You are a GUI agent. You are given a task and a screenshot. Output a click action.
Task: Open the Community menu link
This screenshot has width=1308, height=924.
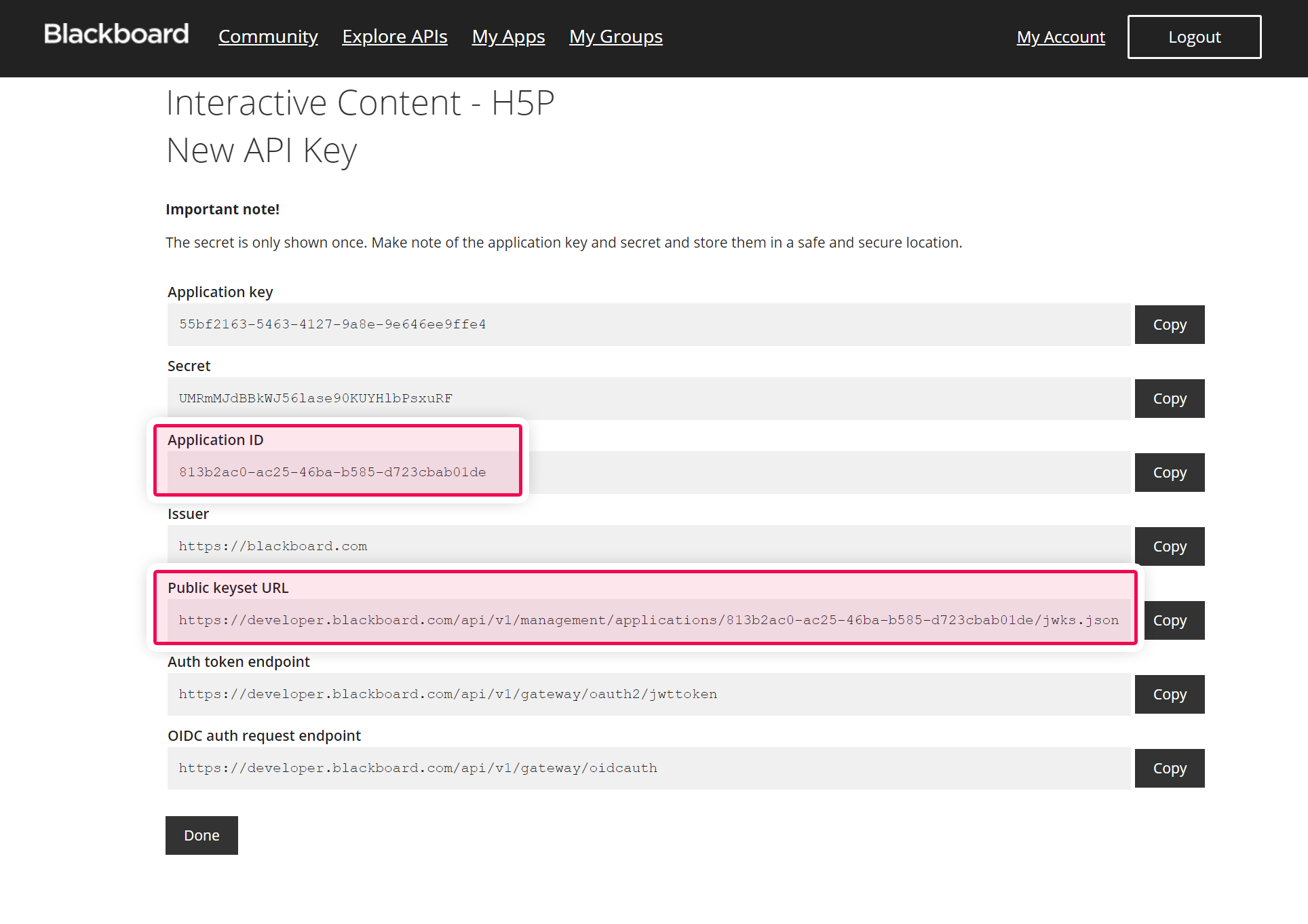(x=268, y=37)
